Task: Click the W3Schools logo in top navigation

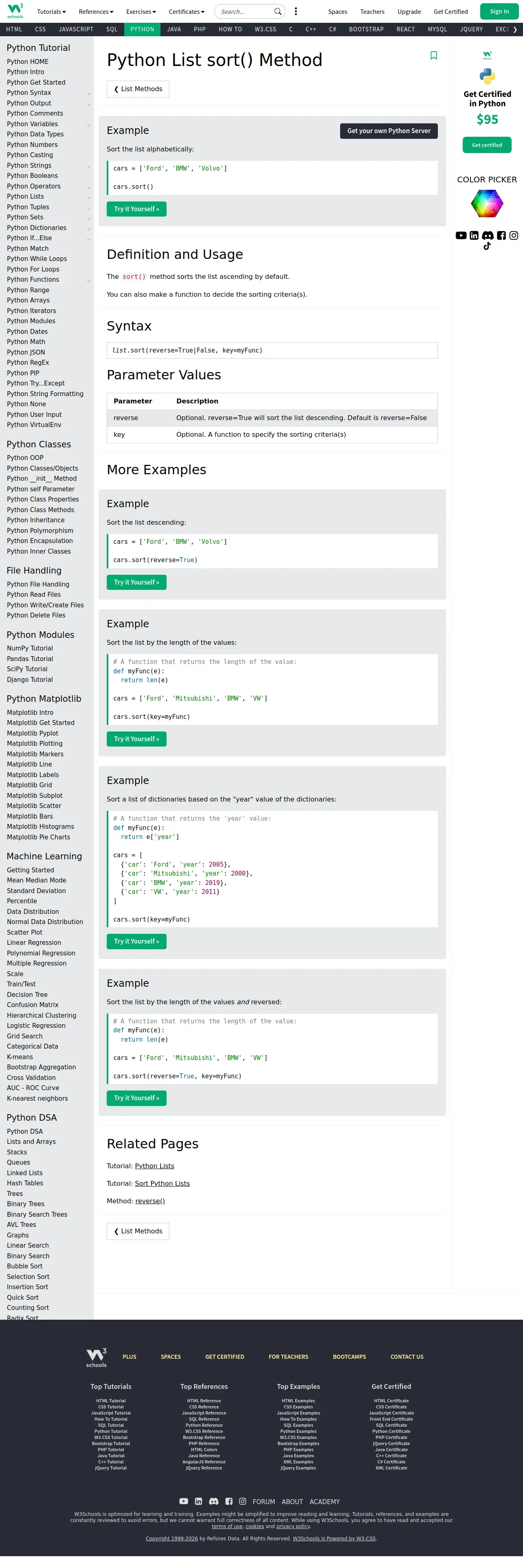Action: [15, 11]
